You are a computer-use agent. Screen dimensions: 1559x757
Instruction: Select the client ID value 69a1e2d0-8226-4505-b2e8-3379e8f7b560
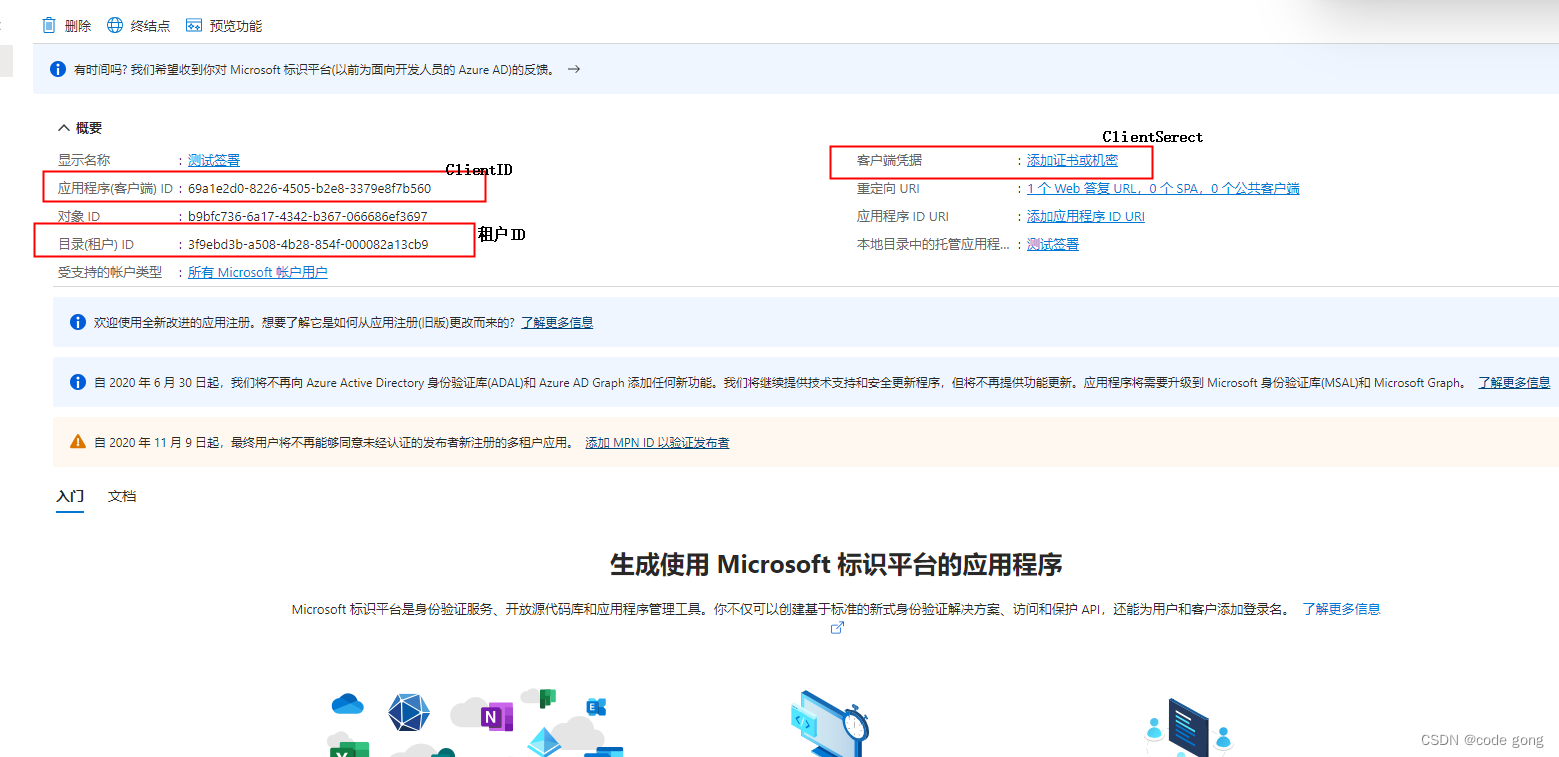pyautogui.click(x=310, y=188)
